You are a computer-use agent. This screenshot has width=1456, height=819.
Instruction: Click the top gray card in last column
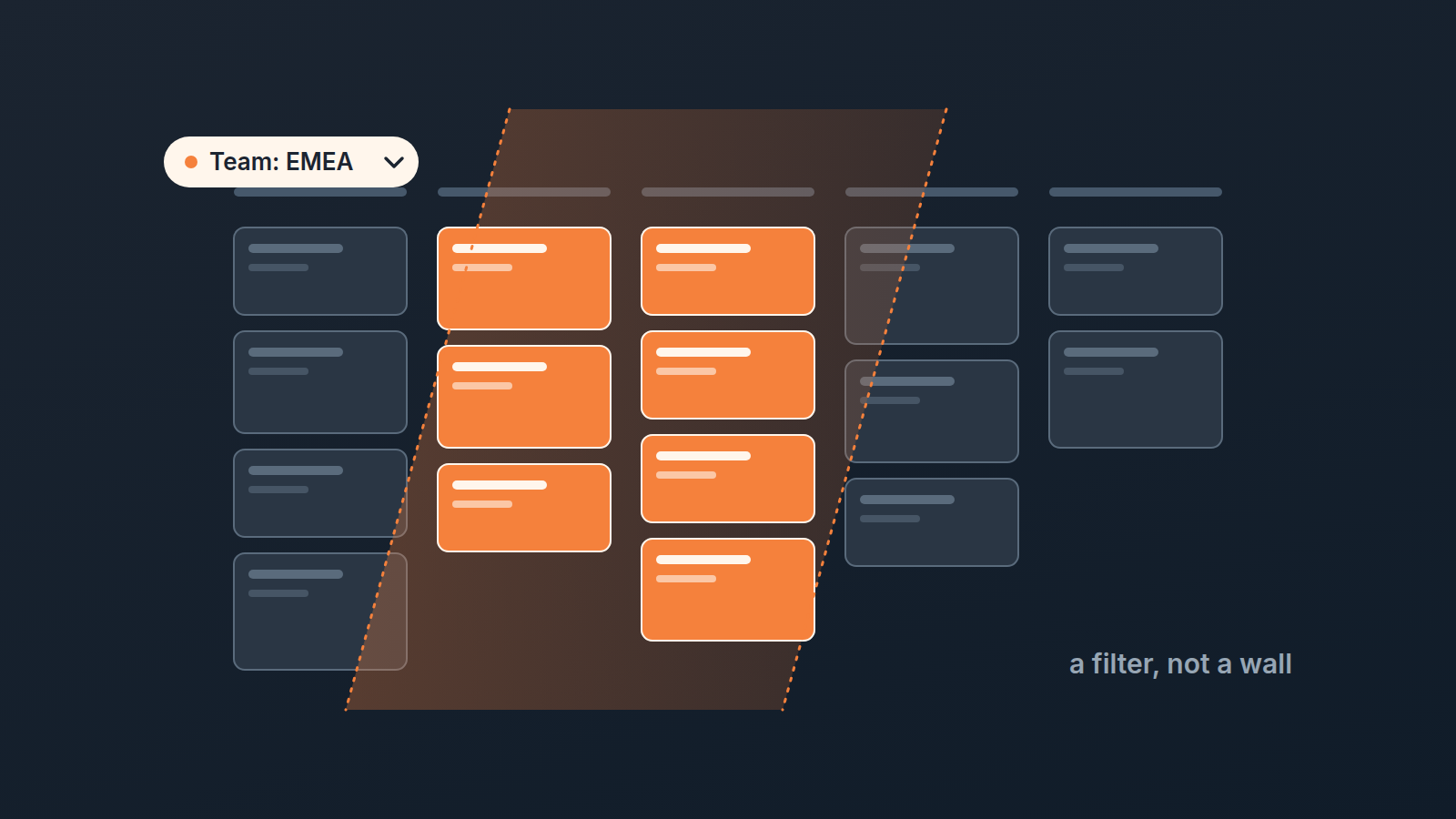coord(1136,271)
